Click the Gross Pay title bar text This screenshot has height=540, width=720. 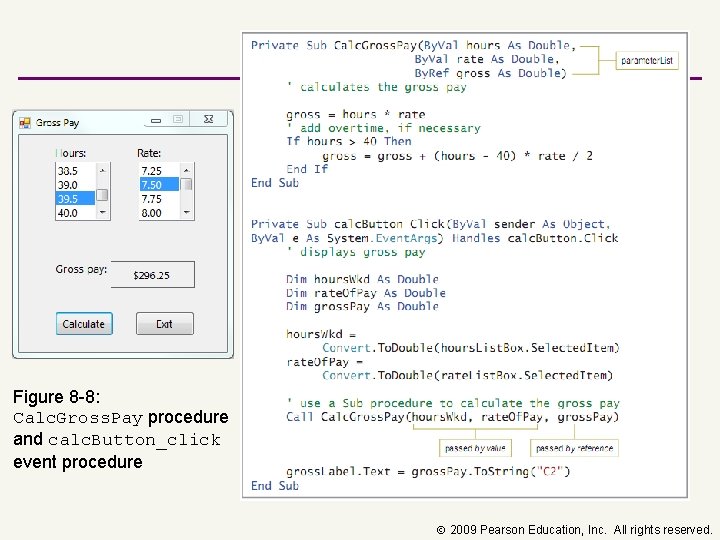[57, 123]
